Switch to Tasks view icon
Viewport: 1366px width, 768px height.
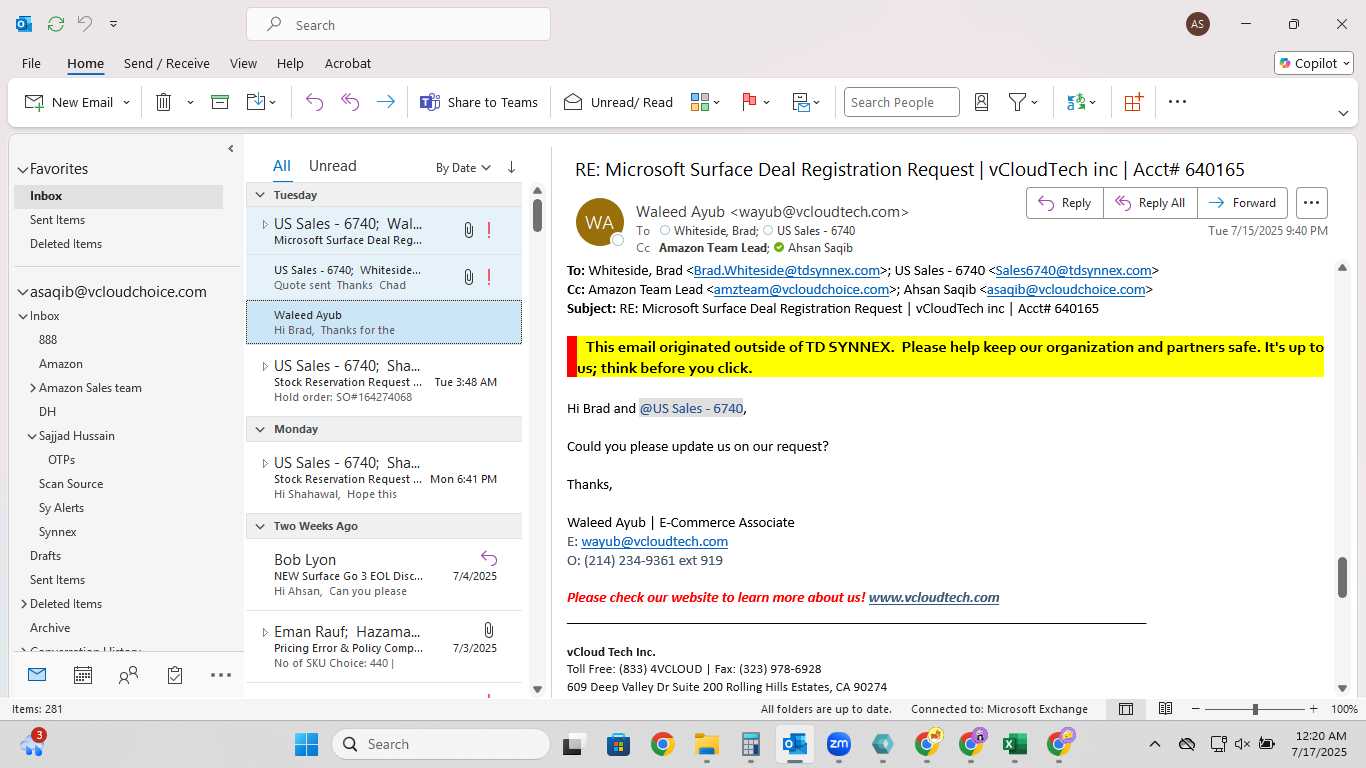tap(175, 675)
